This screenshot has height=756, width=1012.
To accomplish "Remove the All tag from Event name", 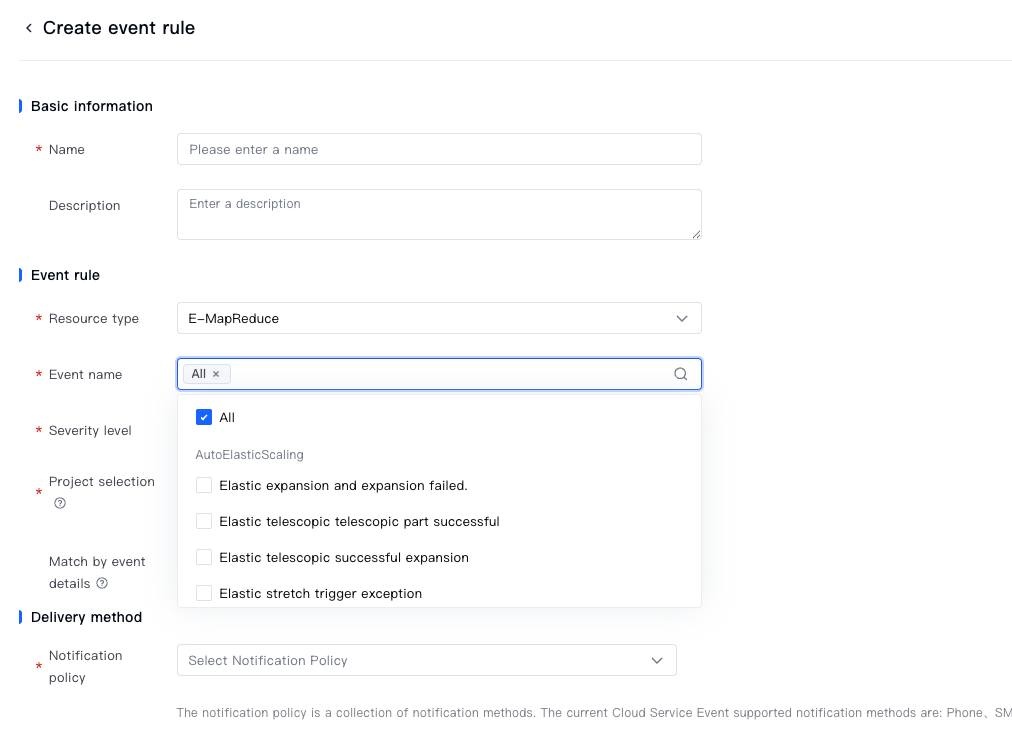I will click(x=216, y=374).
